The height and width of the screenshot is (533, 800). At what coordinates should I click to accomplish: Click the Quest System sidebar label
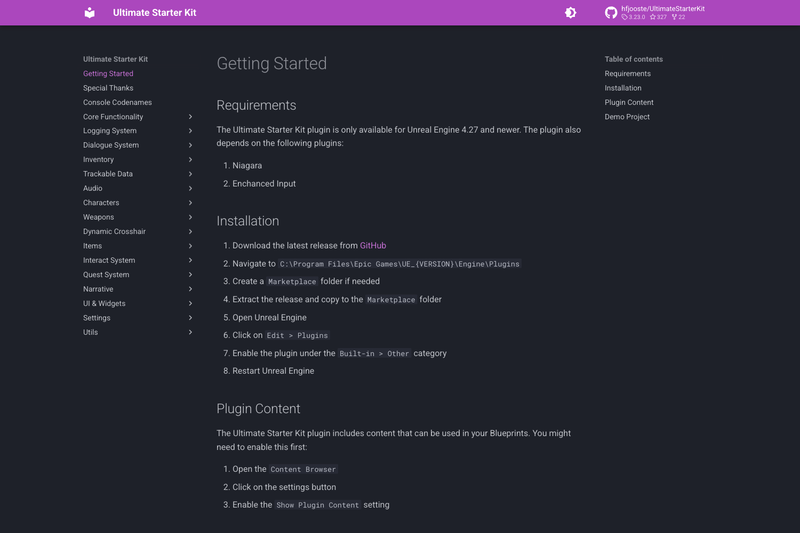tap(106, 274)
